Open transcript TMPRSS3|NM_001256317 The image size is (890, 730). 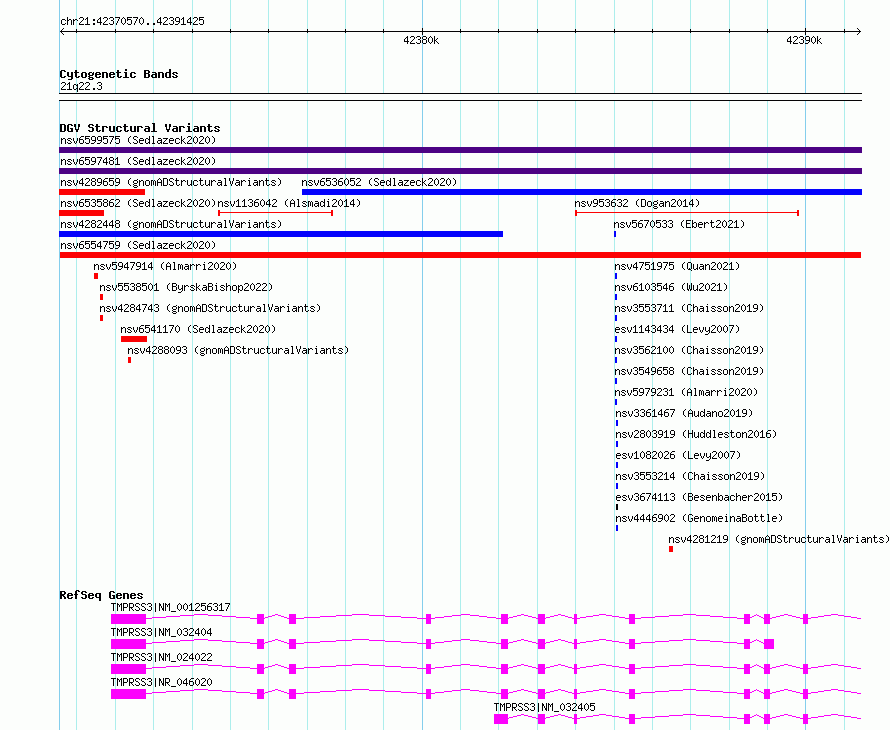click(170, 607)
